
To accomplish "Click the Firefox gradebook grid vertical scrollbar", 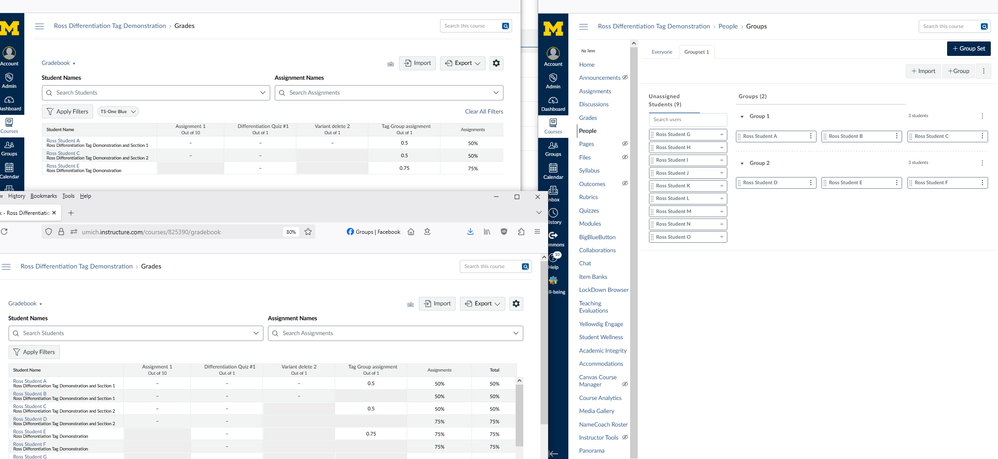I will (520, 414).
